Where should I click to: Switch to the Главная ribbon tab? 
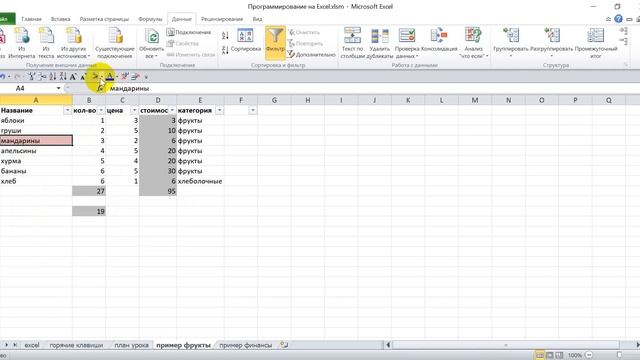31,19
